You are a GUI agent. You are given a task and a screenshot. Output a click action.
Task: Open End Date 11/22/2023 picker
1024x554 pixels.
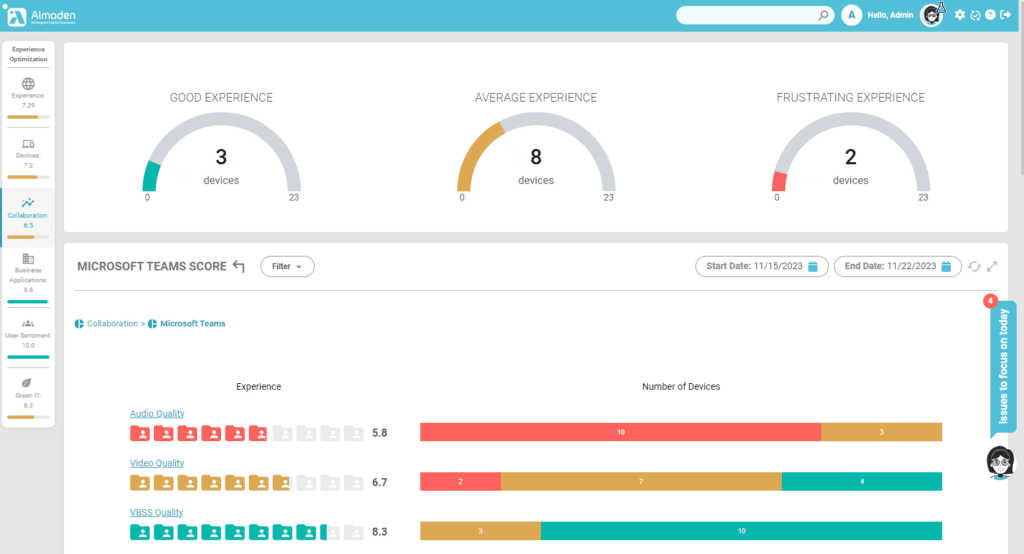pos(897,266)
